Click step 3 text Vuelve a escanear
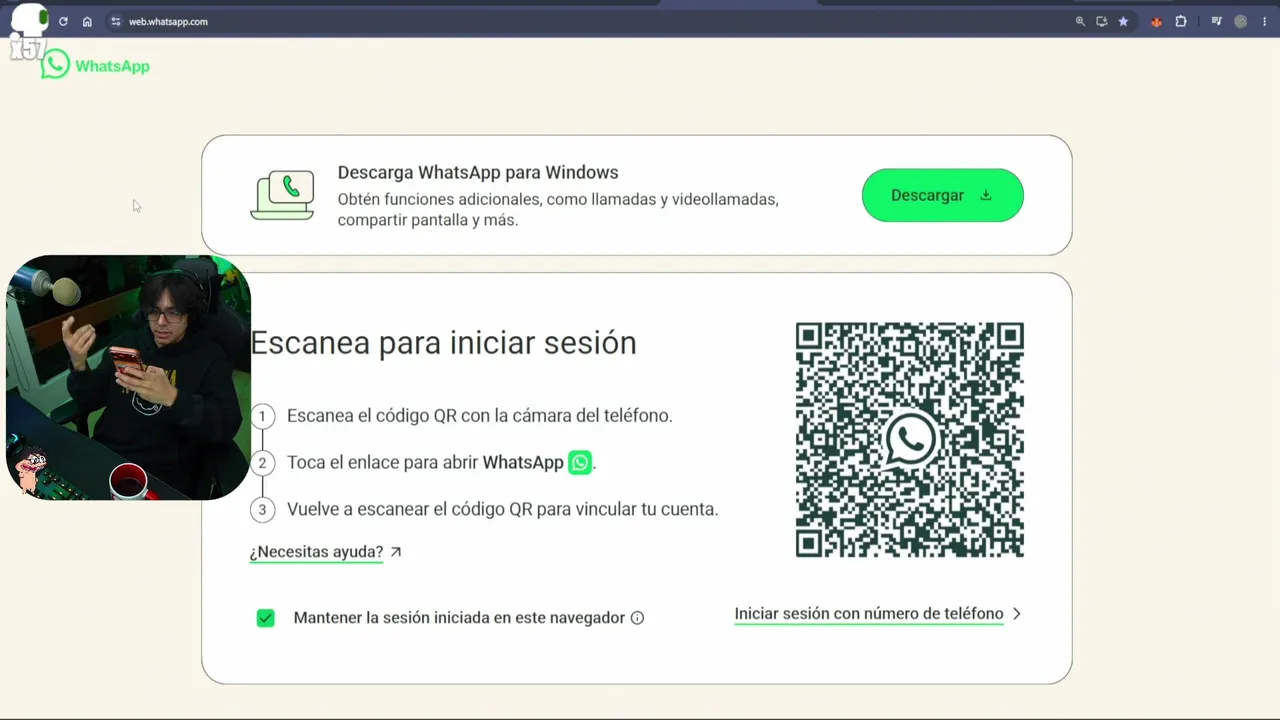Screen dimensions: 1280x720 click(x=503, y=509)
